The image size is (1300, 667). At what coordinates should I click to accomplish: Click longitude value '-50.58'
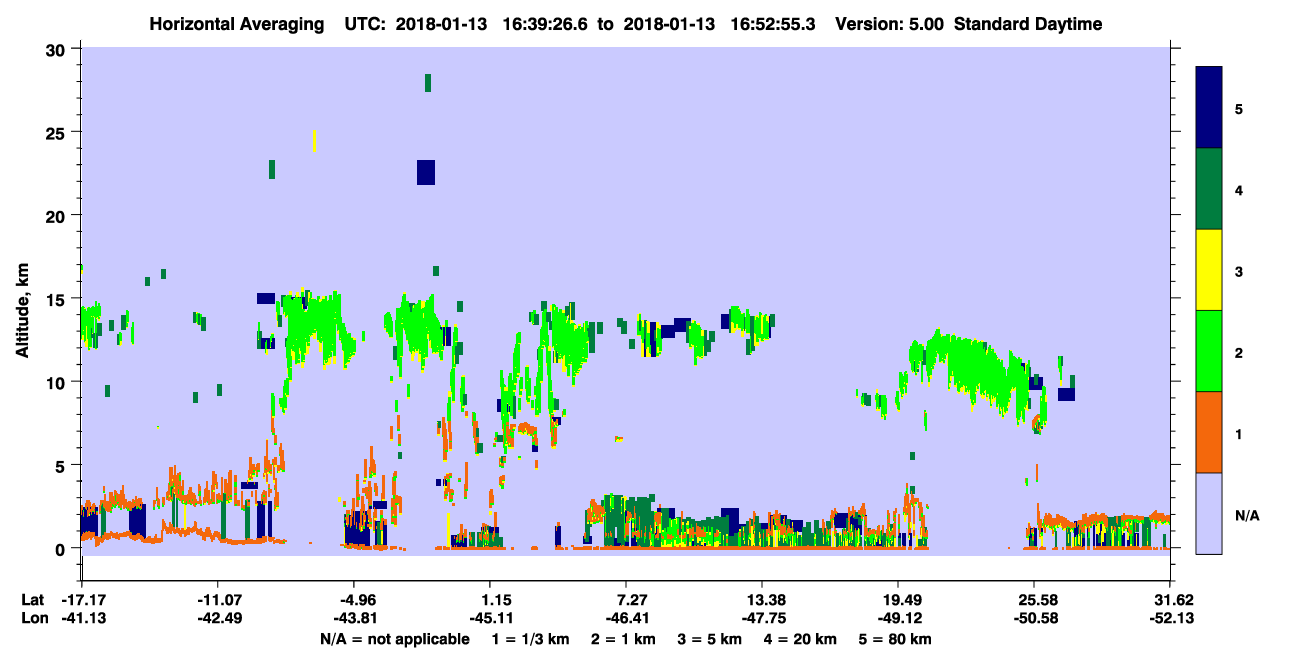[x=1034, y=618]
